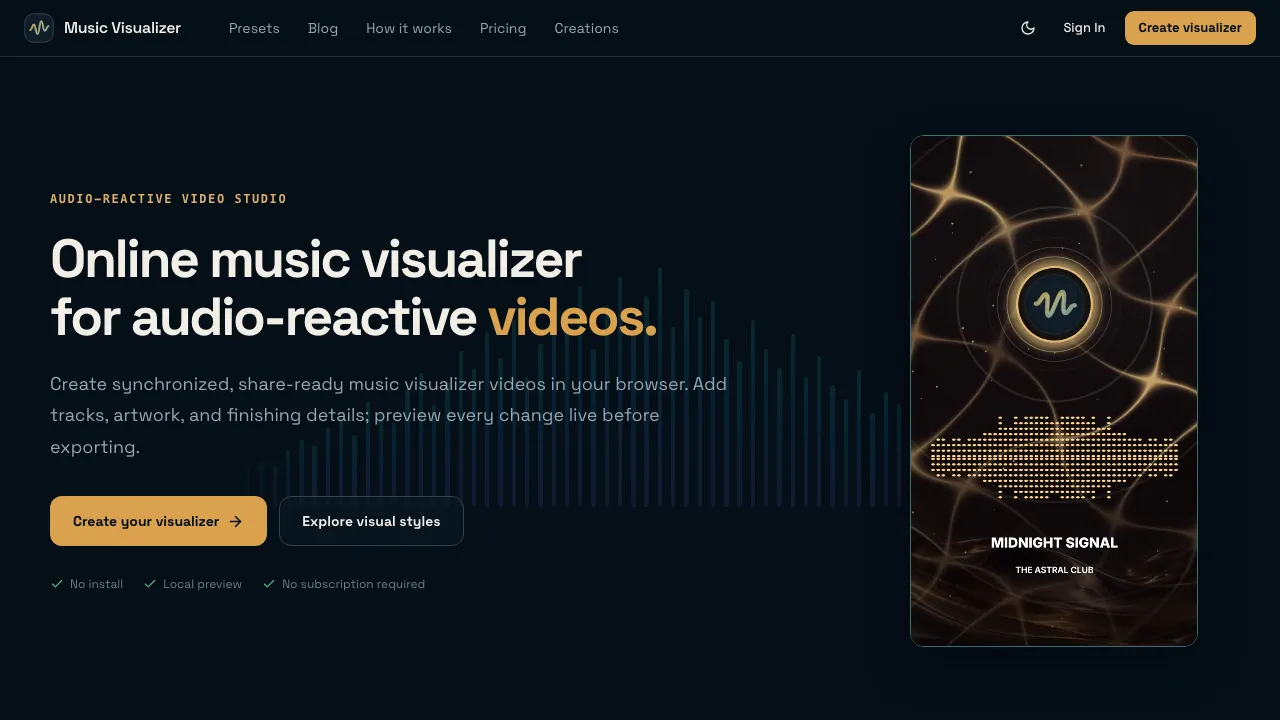Click the circular wave emblem in preview
The height and width of the screenshot is (720, 1280).
[1054, 304]
